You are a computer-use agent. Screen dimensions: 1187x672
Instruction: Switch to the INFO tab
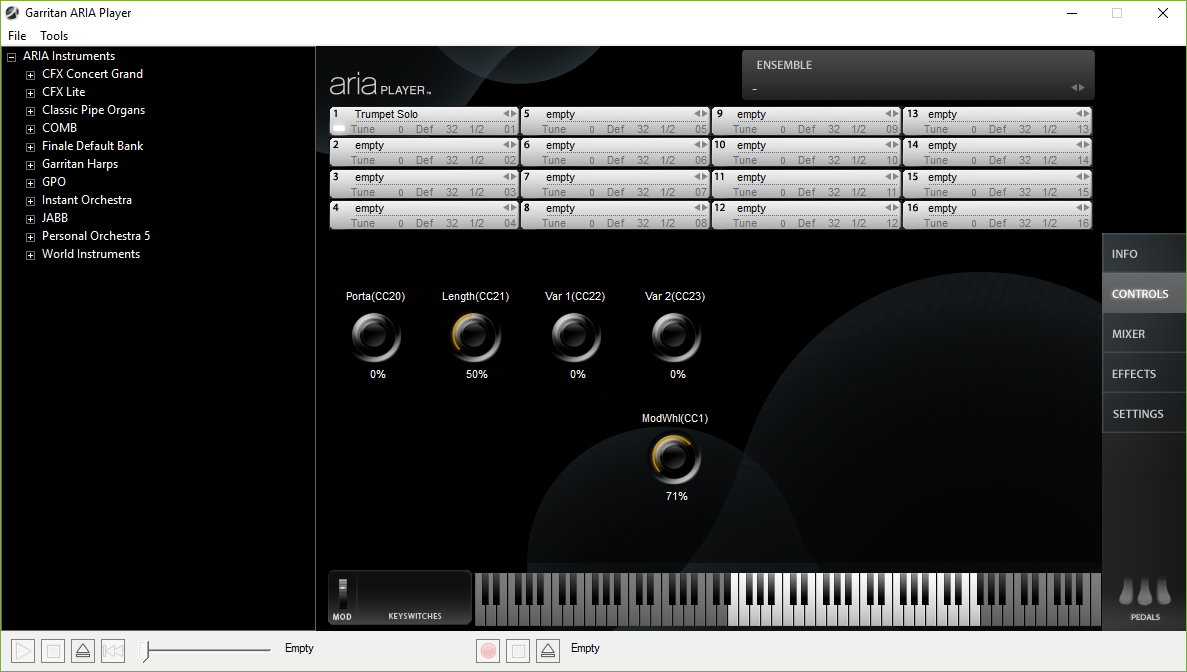tap(1144, 254)
